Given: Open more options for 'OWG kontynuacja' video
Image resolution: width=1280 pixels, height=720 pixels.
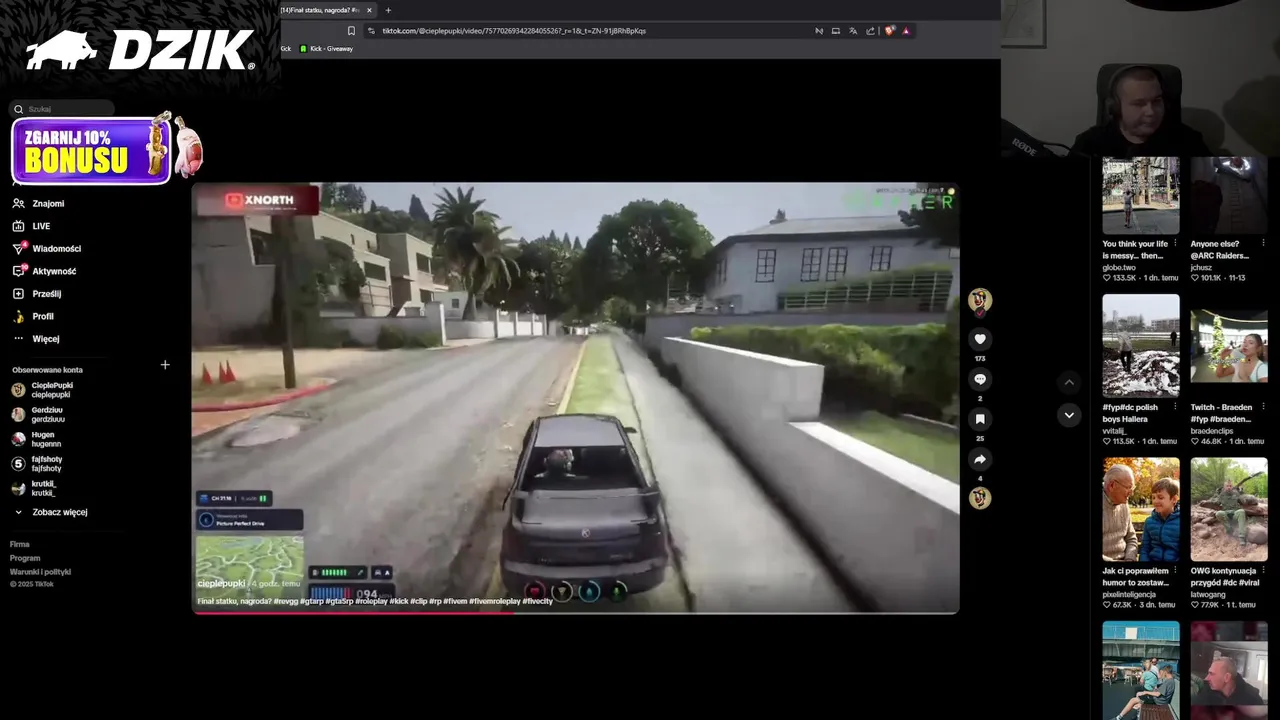Looking at the screenshot, I should pyautogui.click(x=1263, y=570).
